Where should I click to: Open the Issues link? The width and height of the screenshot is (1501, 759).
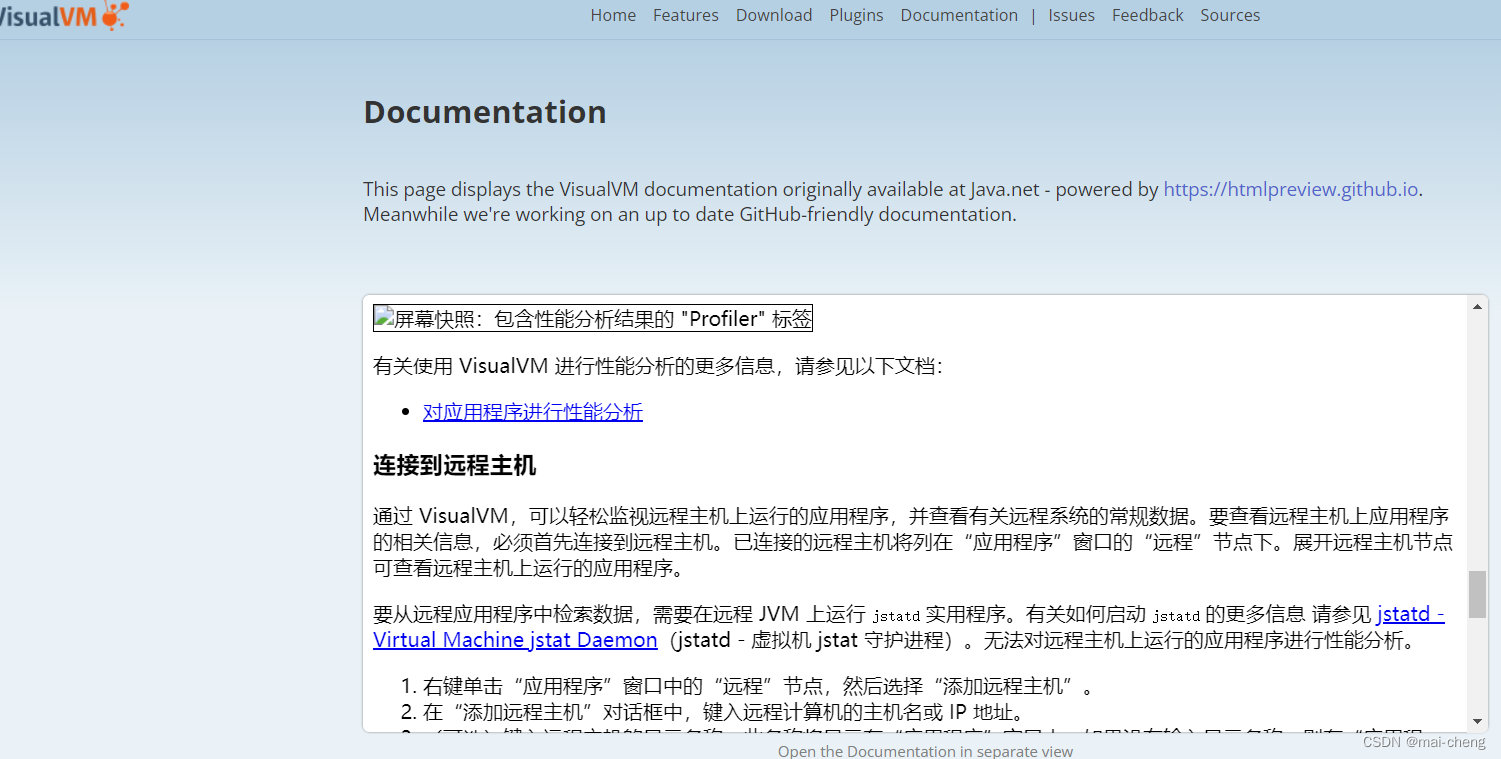(x=1071, y=15)
